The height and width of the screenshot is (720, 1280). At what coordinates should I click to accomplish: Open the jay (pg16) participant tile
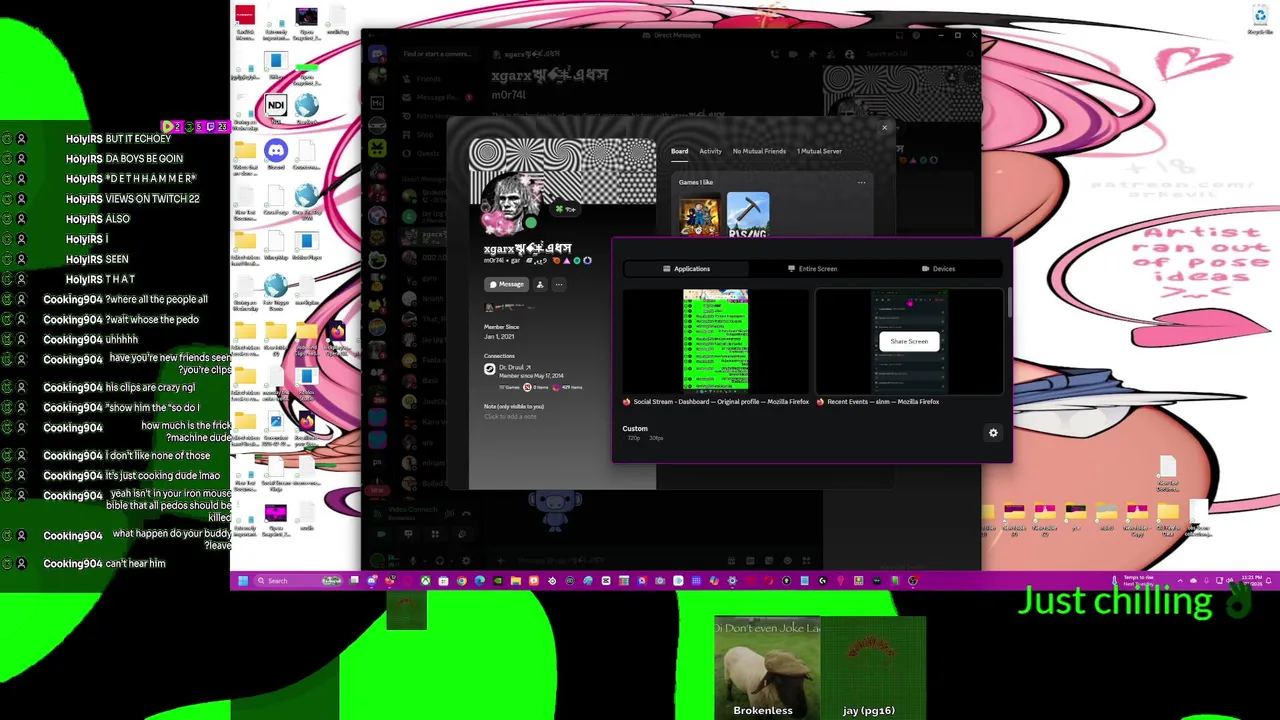(x=873, y=668)
